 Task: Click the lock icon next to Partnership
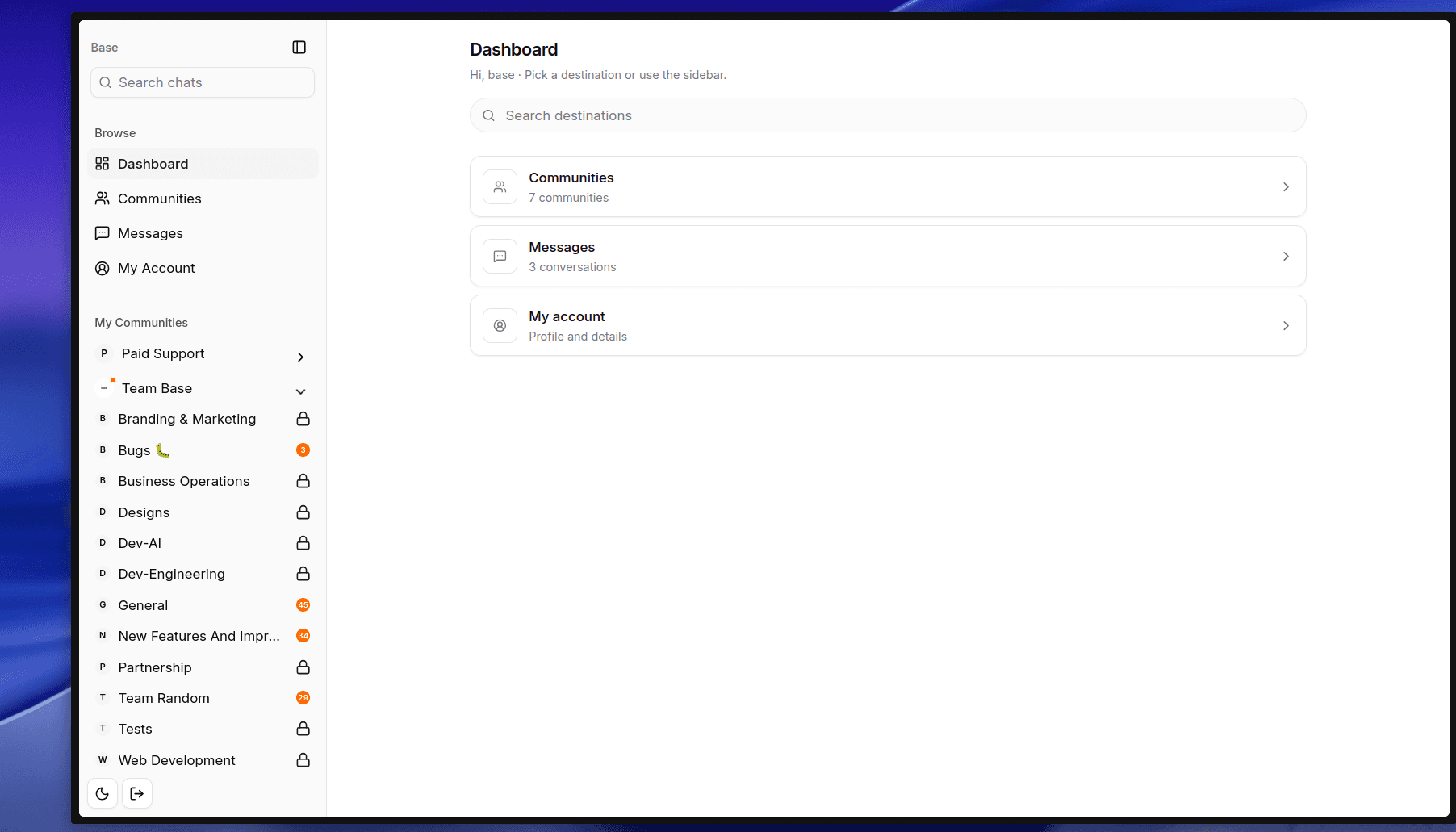click(303, 667)
